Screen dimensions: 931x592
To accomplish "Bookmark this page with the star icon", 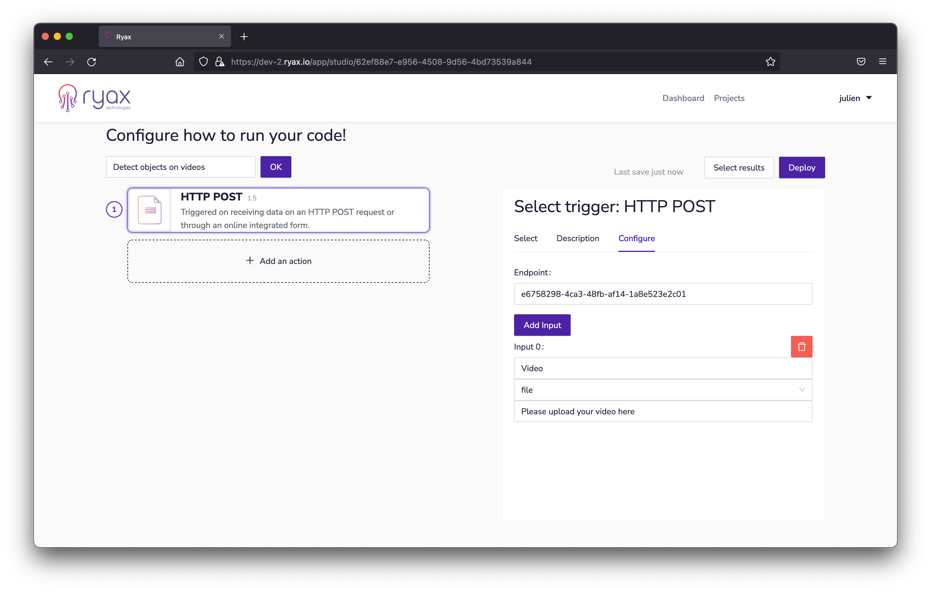I will 770,62.
